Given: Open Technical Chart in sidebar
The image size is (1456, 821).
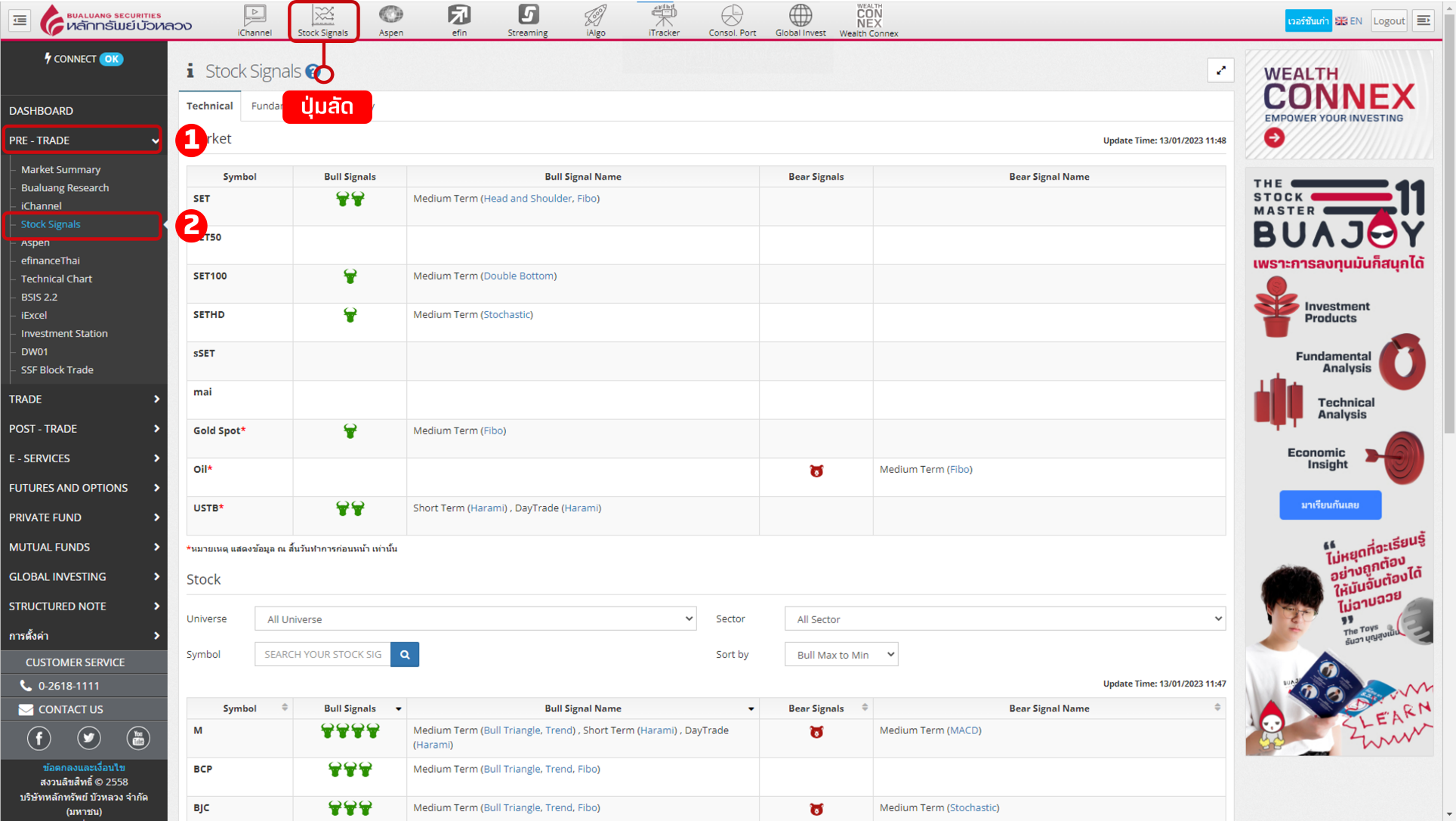Looking at the screenshot, I should [x=57, y=279].
